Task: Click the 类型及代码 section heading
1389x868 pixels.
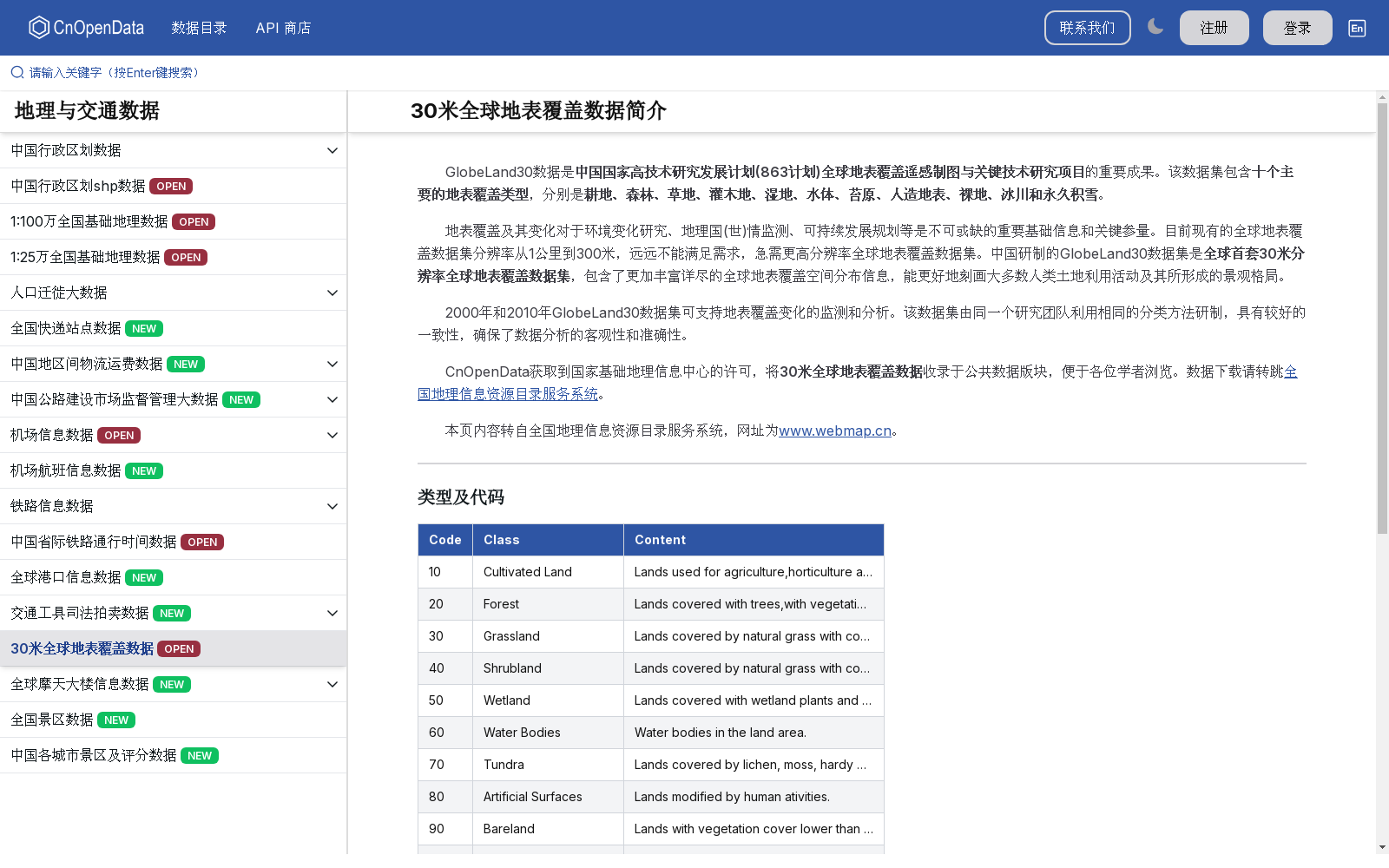Action: point(461,497)
